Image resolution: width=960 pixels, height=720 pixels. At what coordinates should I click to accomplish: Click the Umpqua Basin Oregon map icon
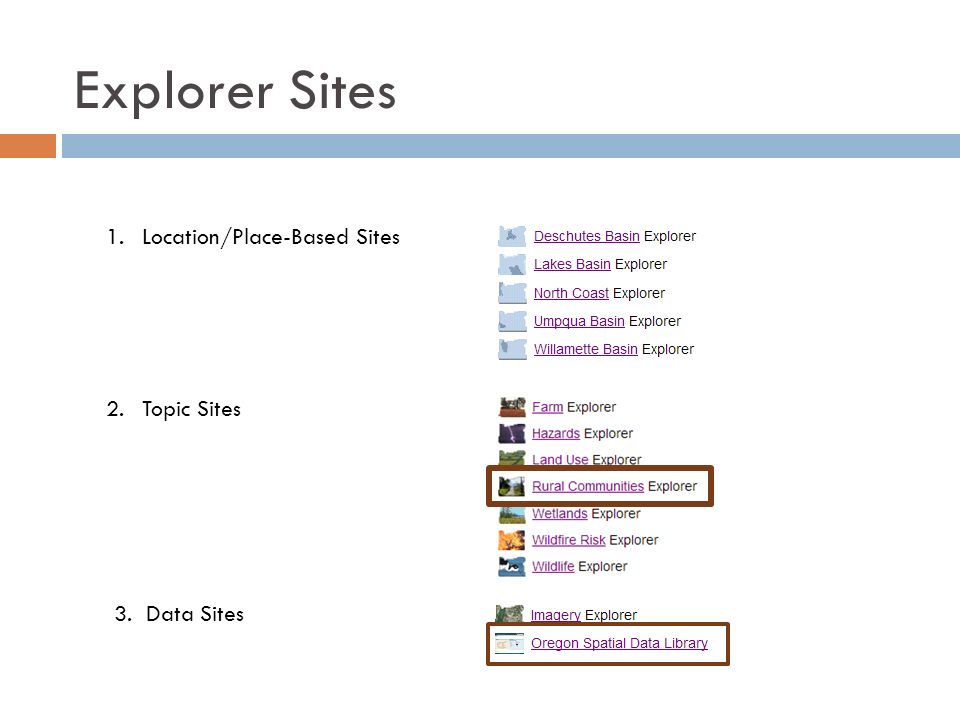tap(512, 321)
